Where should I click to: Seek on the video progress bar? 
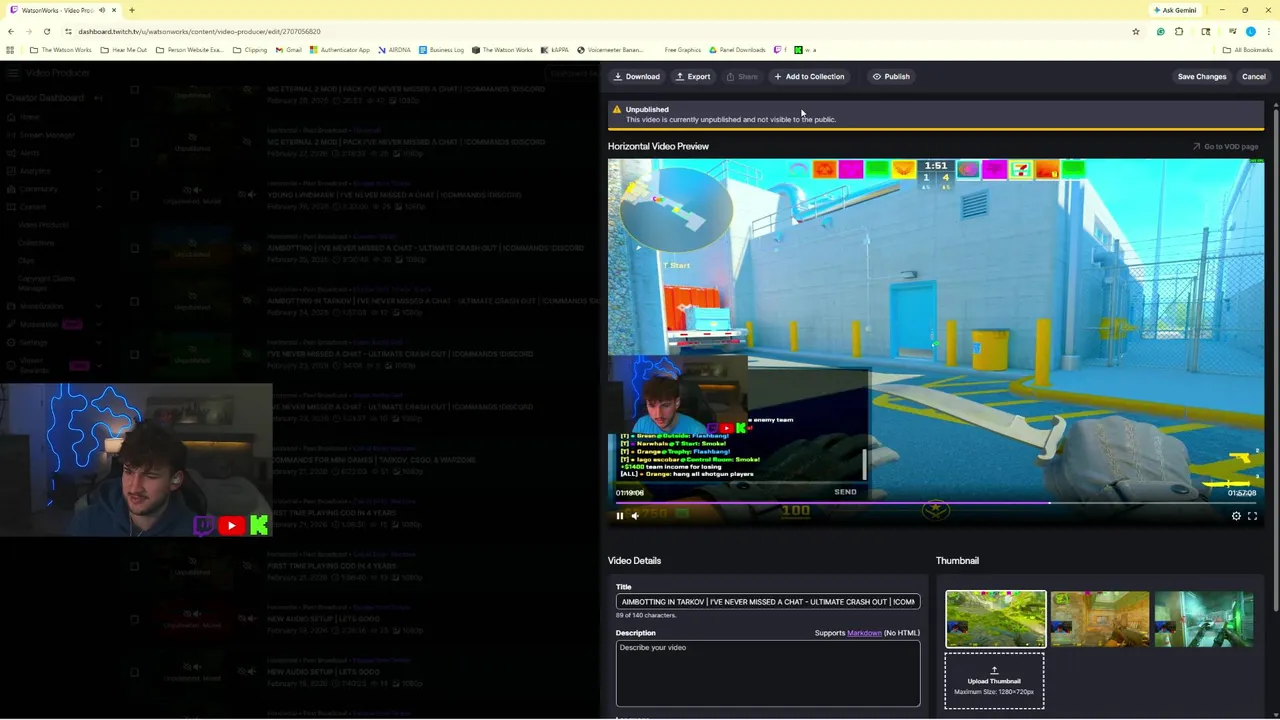[x=935, y=503]
